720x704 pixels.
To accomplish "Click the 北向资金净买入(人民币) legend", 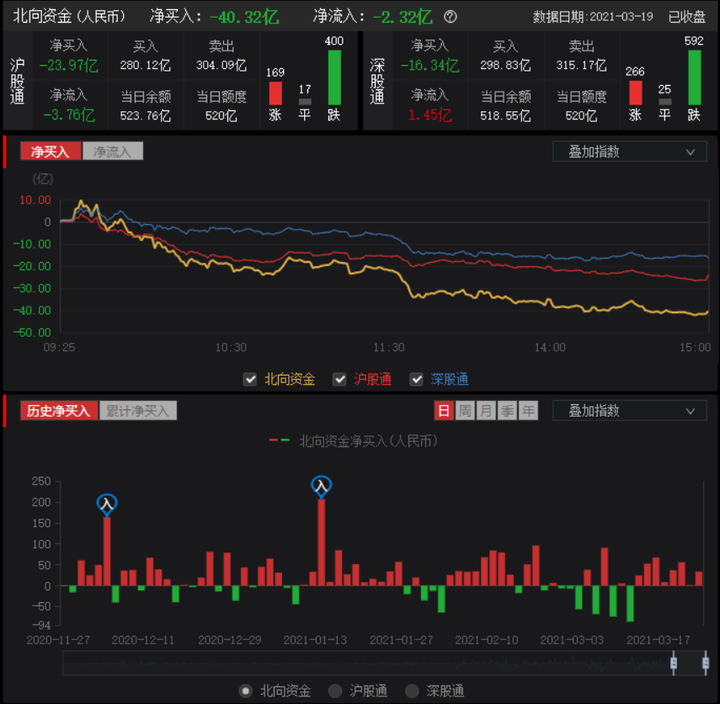I will pos(354,441).
